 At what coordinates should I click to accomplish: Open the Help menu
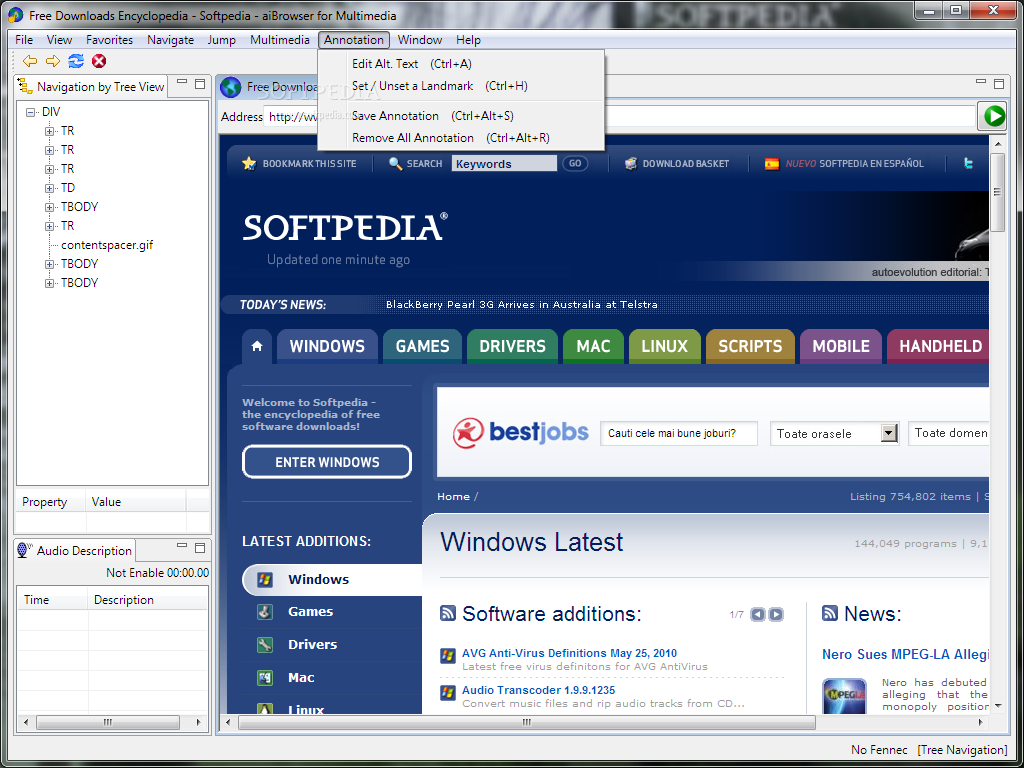[x=468, y=40]
